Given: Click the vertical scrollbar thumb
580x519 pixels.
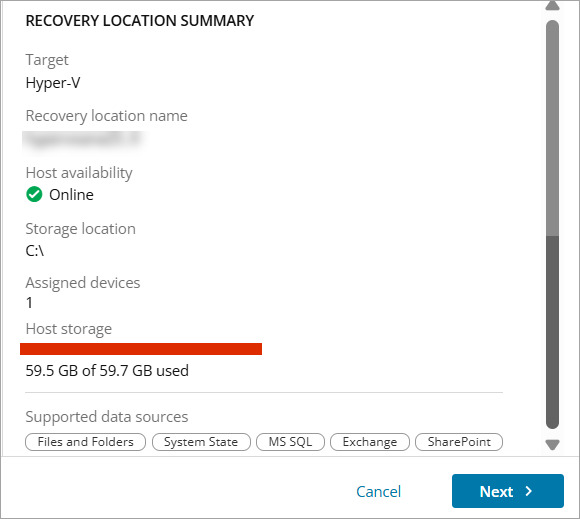Looking at the screenshot, I should coord(552,128).
